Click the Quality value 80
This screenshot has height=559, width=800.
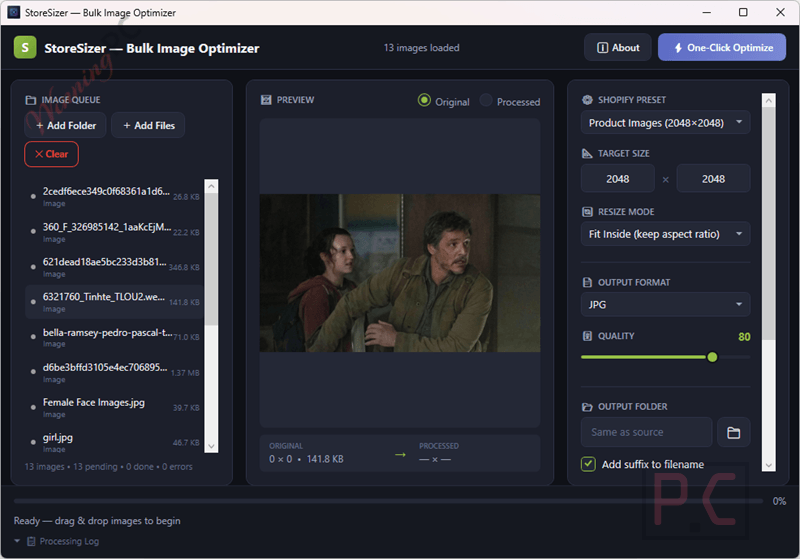click(744, 337)
